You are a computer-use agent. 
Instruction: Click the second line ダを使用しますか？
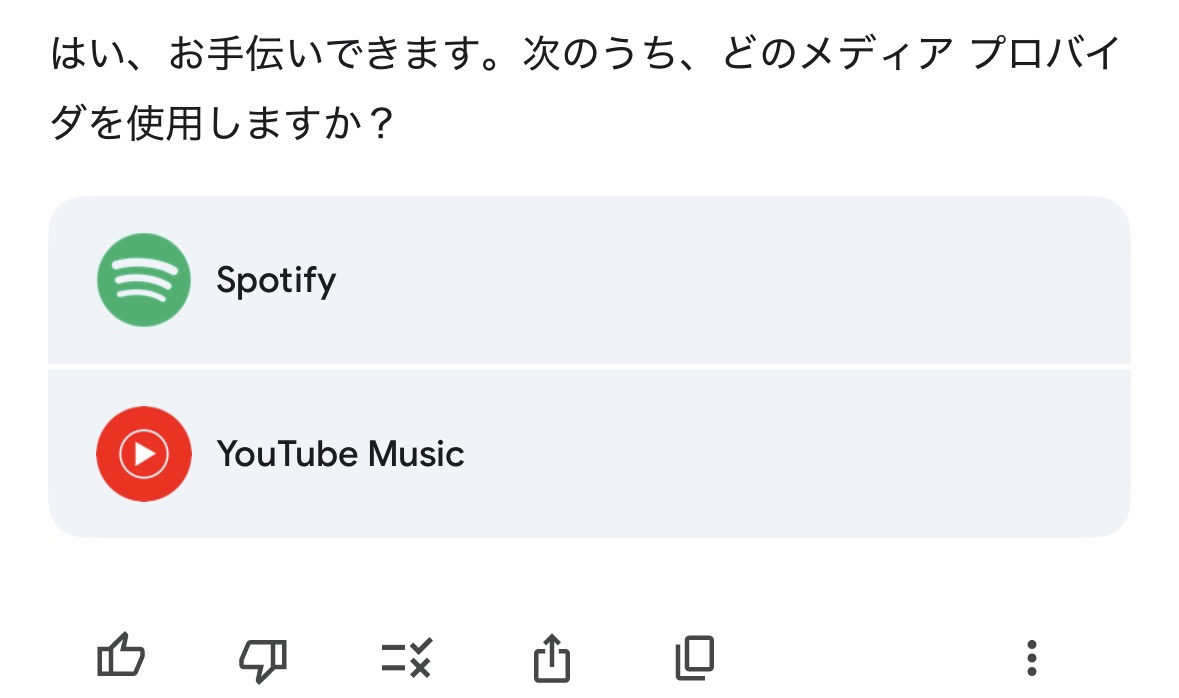tap(220, 126)
